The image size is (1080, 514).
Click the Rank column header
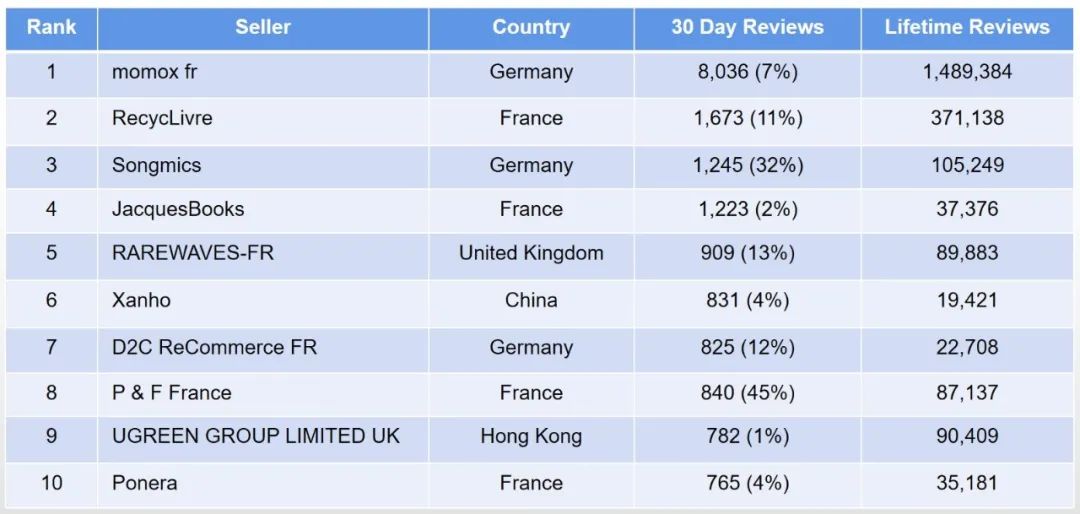coord(51,27)
